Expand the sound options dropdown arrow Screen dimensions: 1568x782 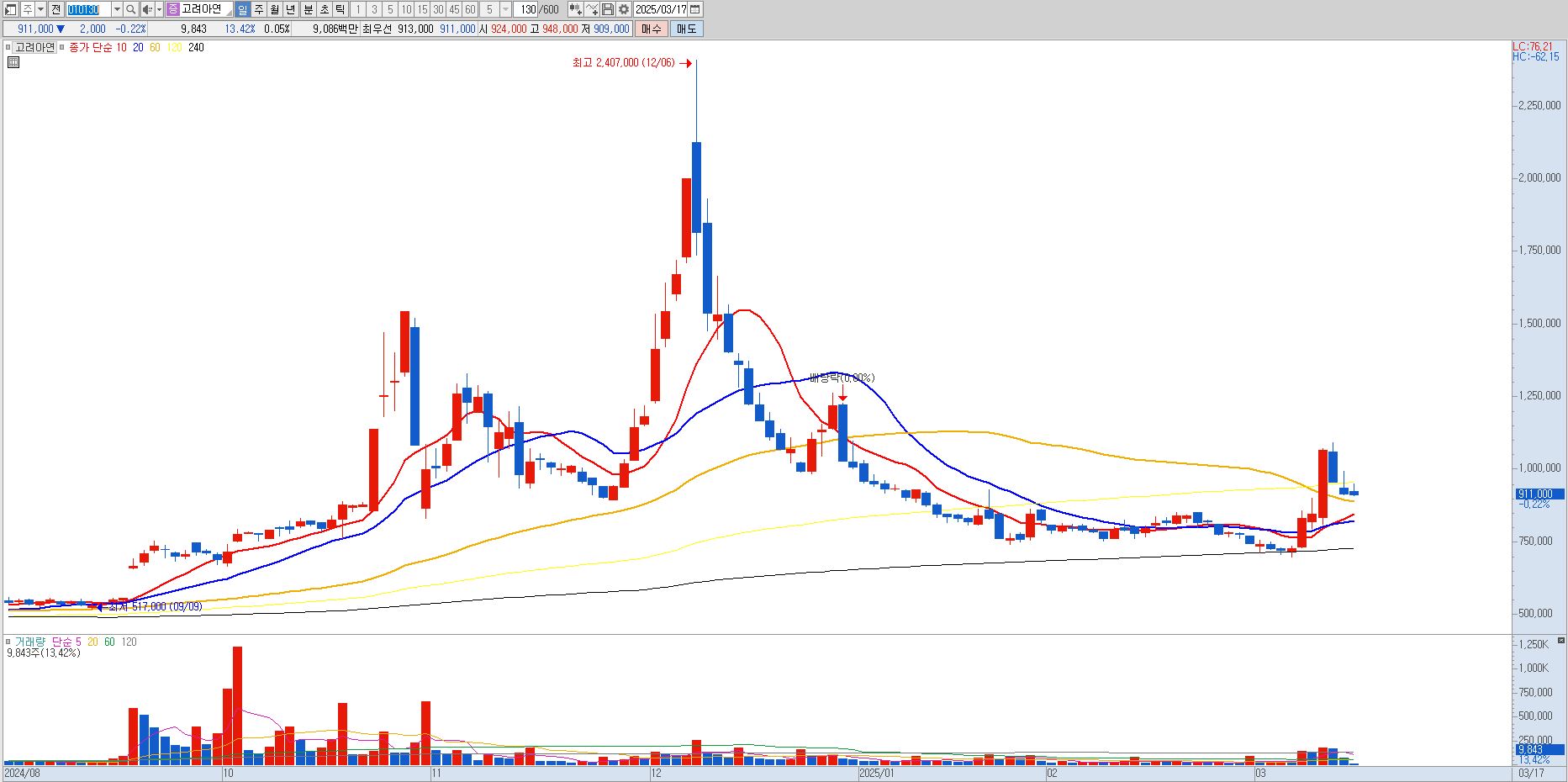(x=160, y=9)
